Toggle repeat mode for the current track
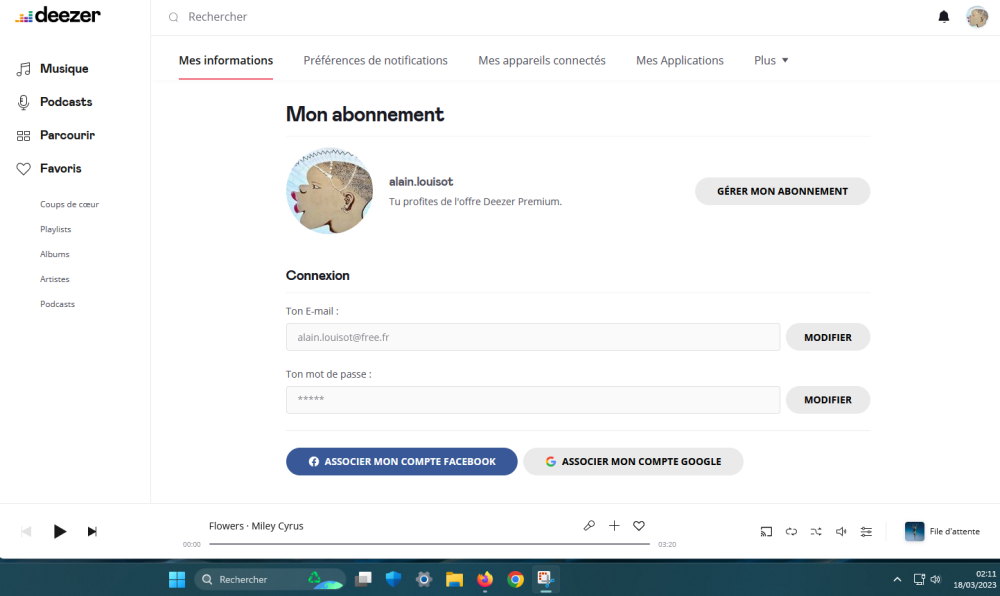The height and width of the screenshot is (596, 1000). click(791, 531)
